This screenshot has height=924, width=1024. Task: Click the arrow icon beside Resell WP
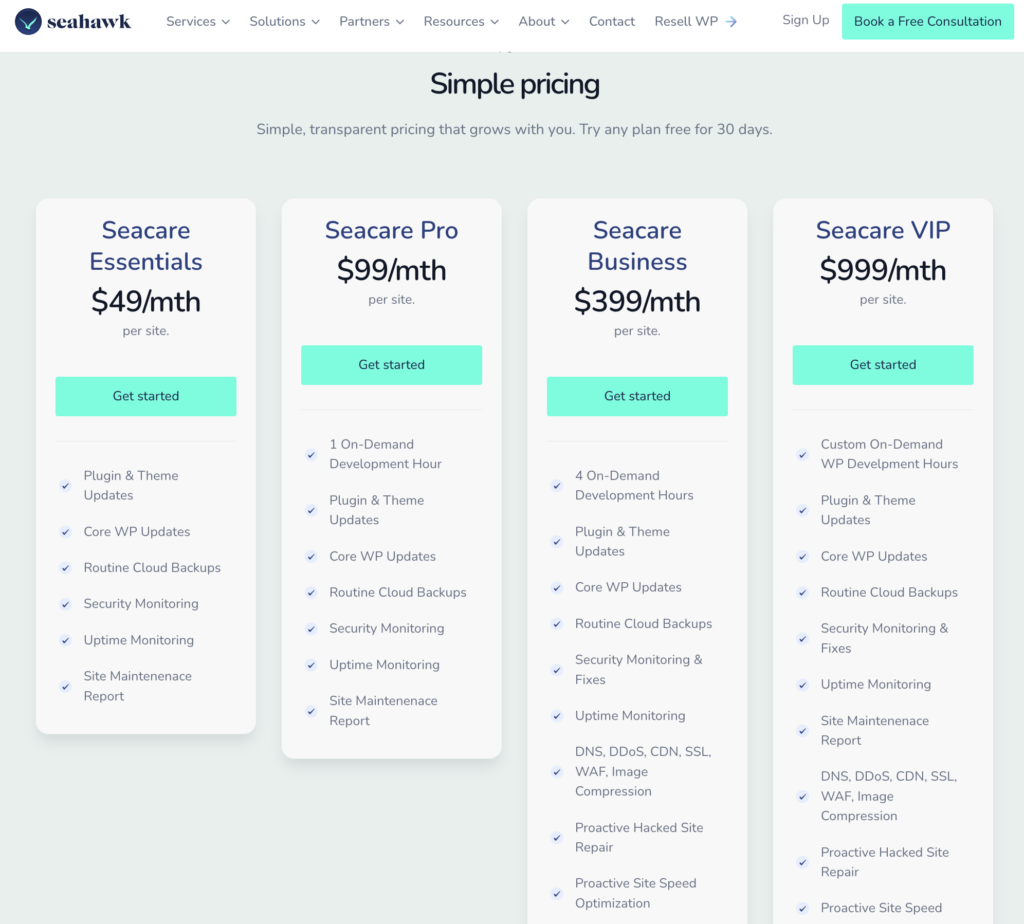[731, 22]
